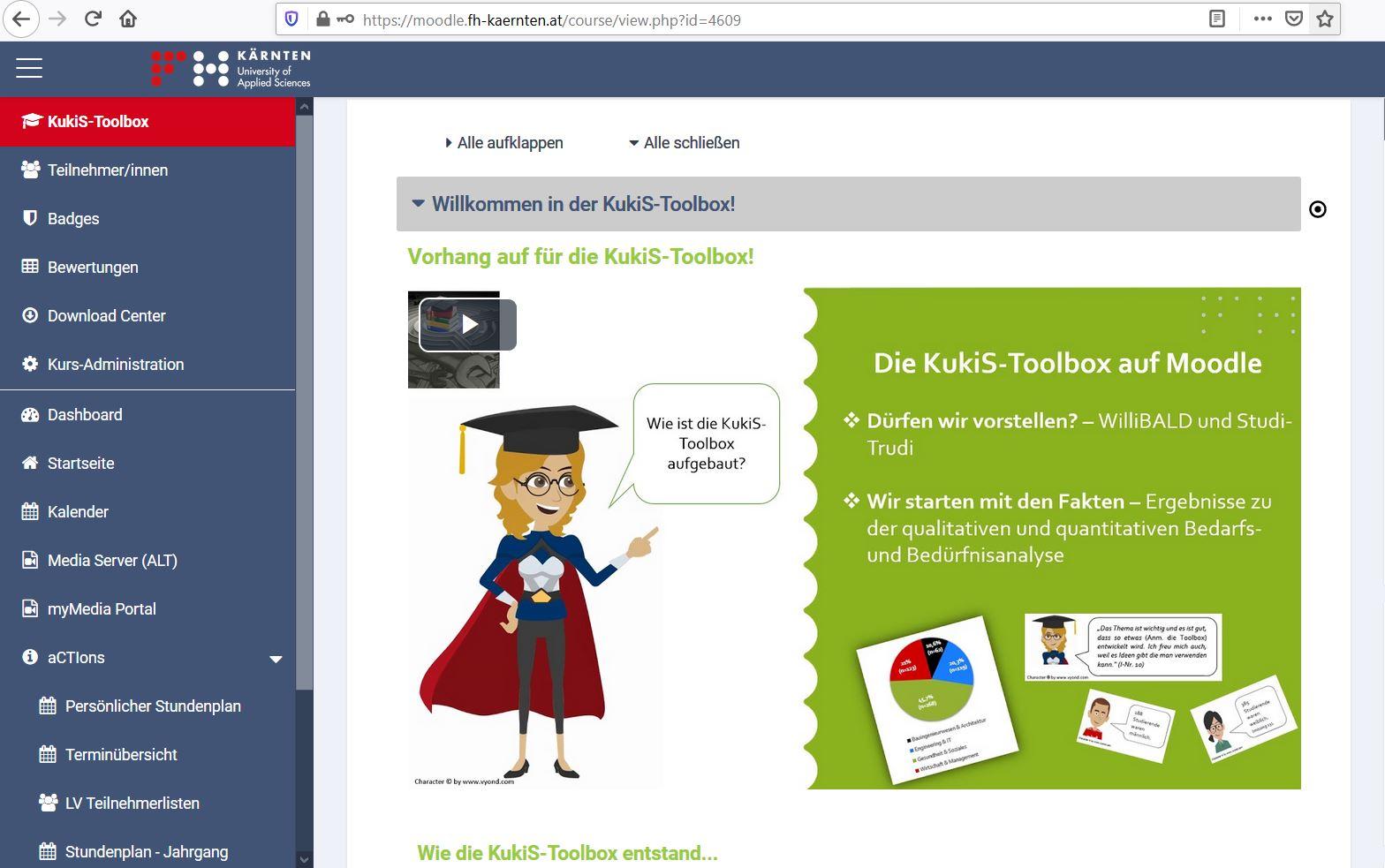Toggle reader view icon in address bar
1385x868 pixels.
click(1217, 19)
